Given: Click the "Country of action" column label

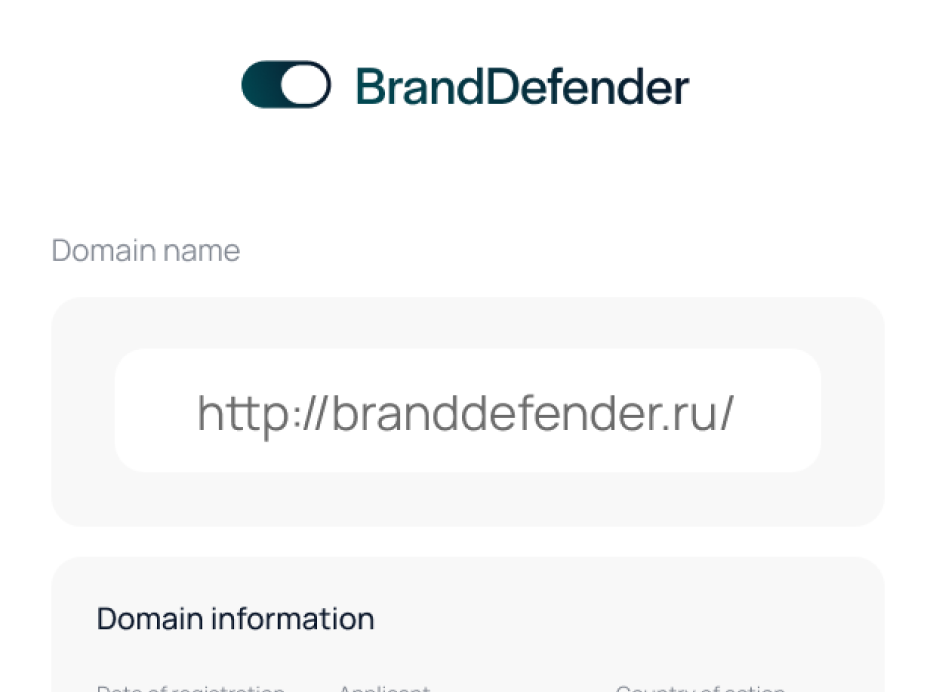Looking at the screenshot, I should click(x=700, y=688).
